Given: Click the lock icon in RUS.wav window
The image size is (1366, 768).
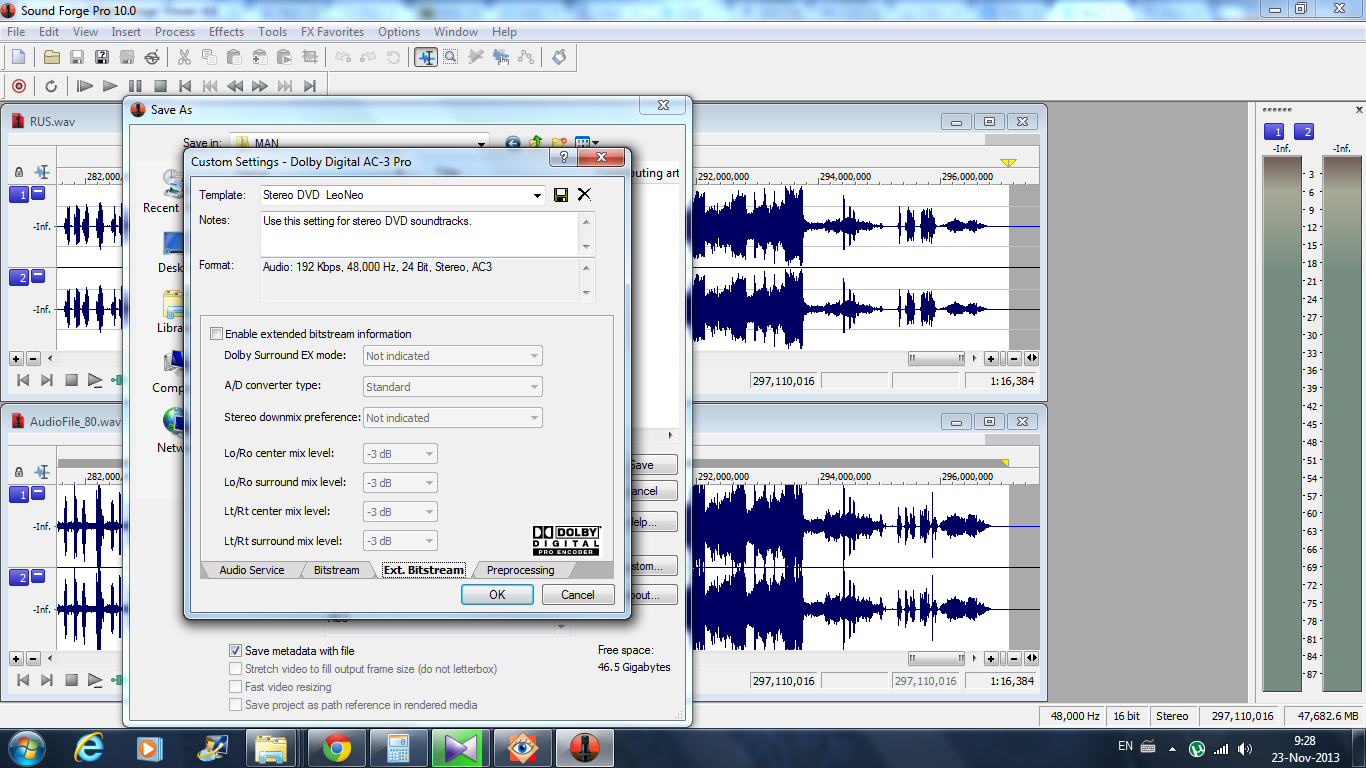Looking at the screenshot, I should click(x=19, y=173).
